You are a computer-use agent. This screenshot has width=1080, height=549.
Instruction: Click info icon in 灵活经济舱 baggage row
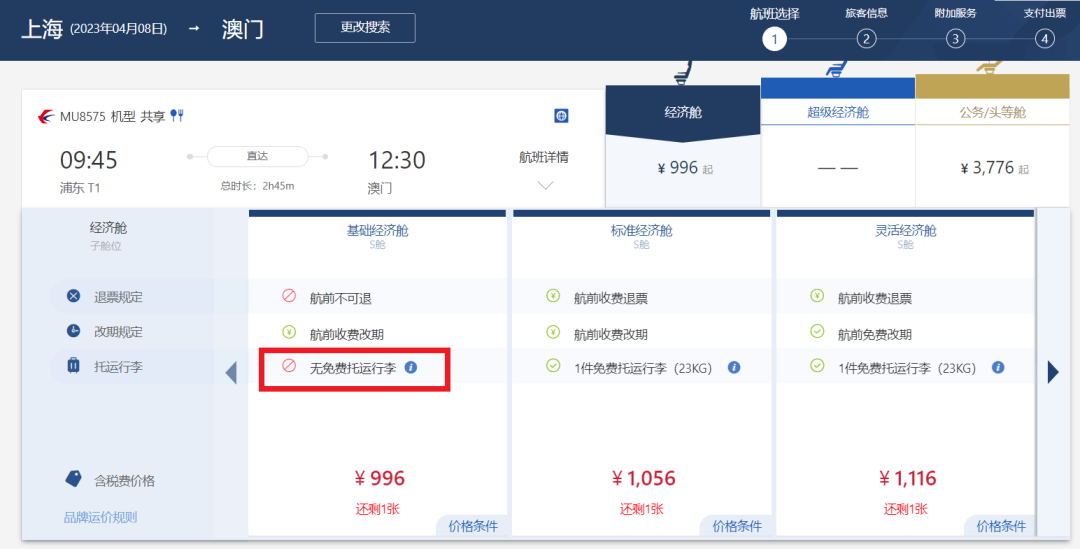click(998, 367)
